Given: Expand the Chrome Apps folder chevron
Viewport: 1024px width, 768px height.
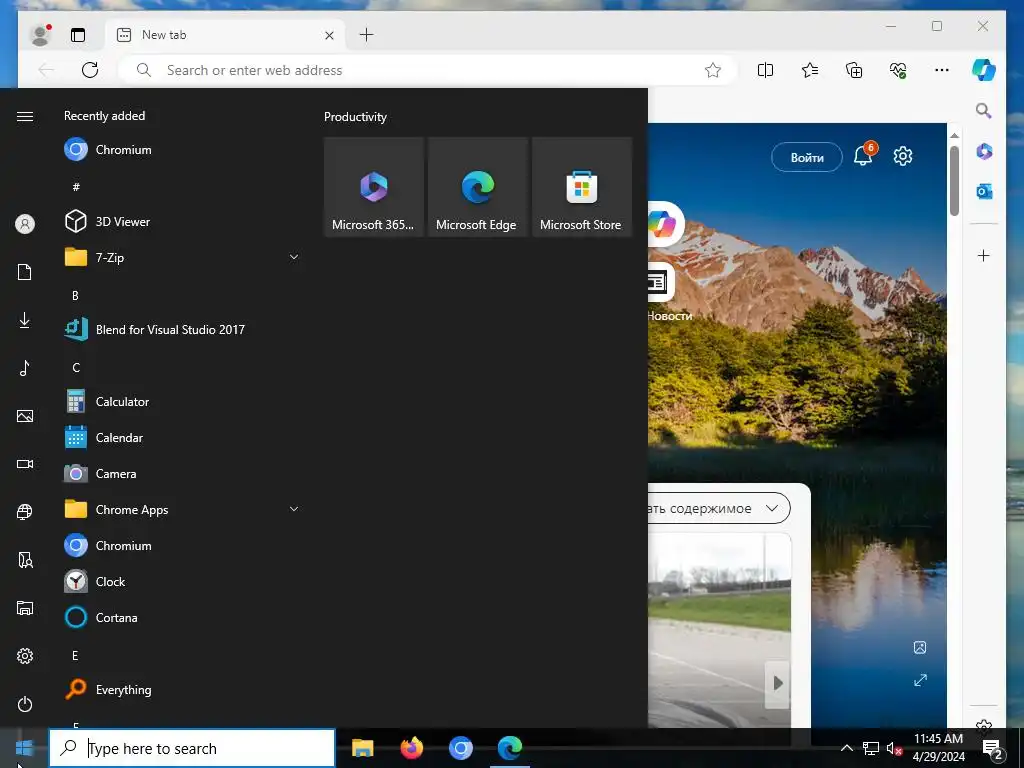Looking at the screenshot, I should point(294,509).
